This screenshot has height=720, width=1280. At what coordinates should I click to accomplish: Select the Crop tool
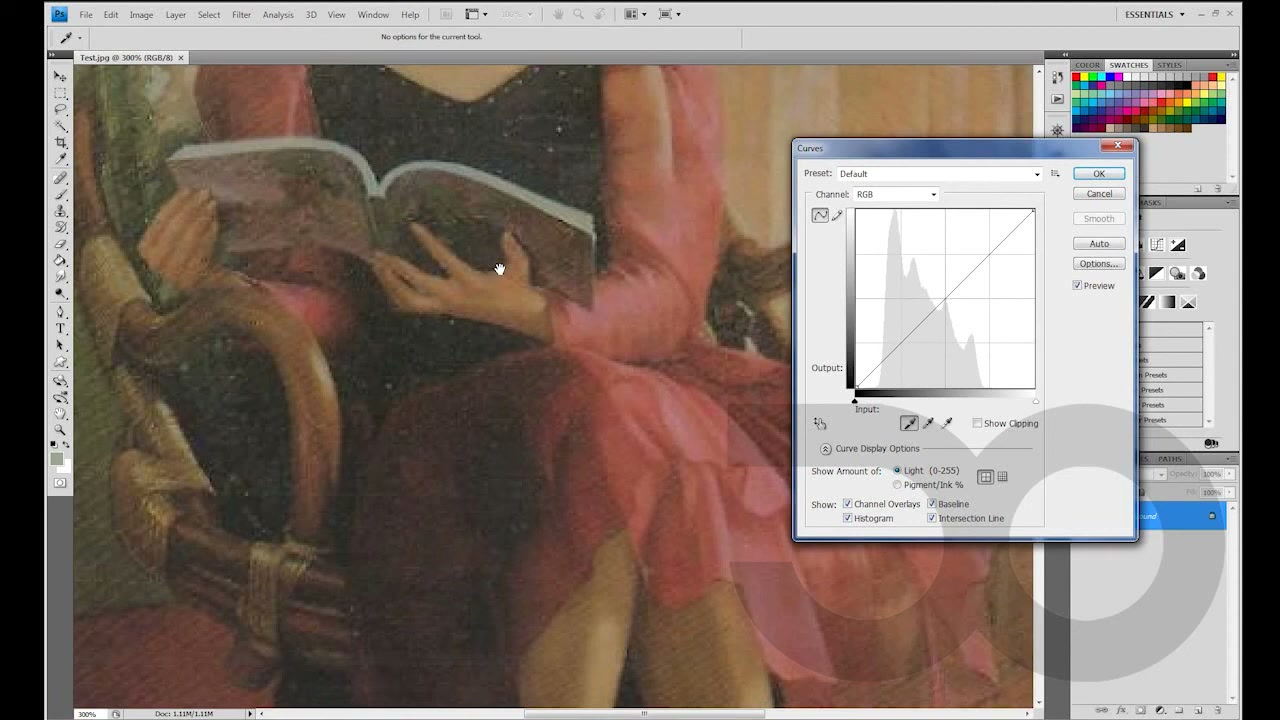point(60,143)
